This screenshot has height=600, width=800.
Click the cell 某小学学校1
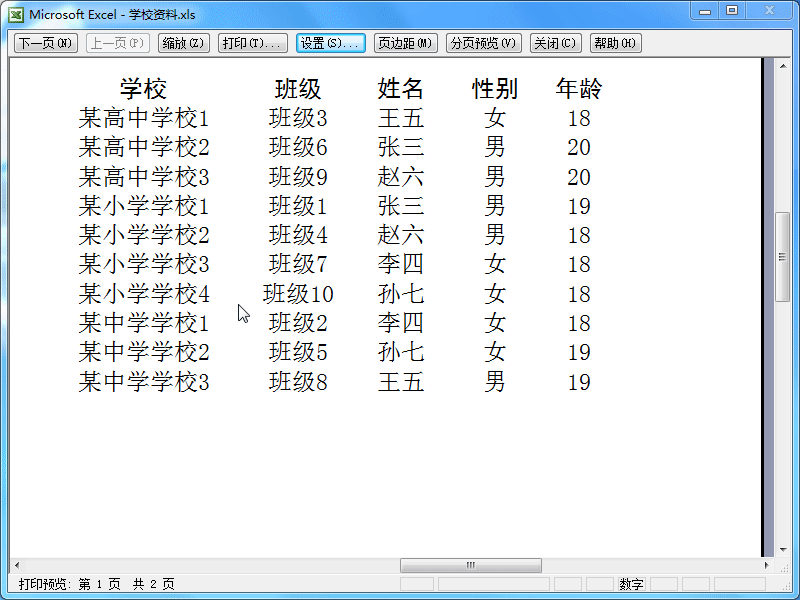coord(144,206)
